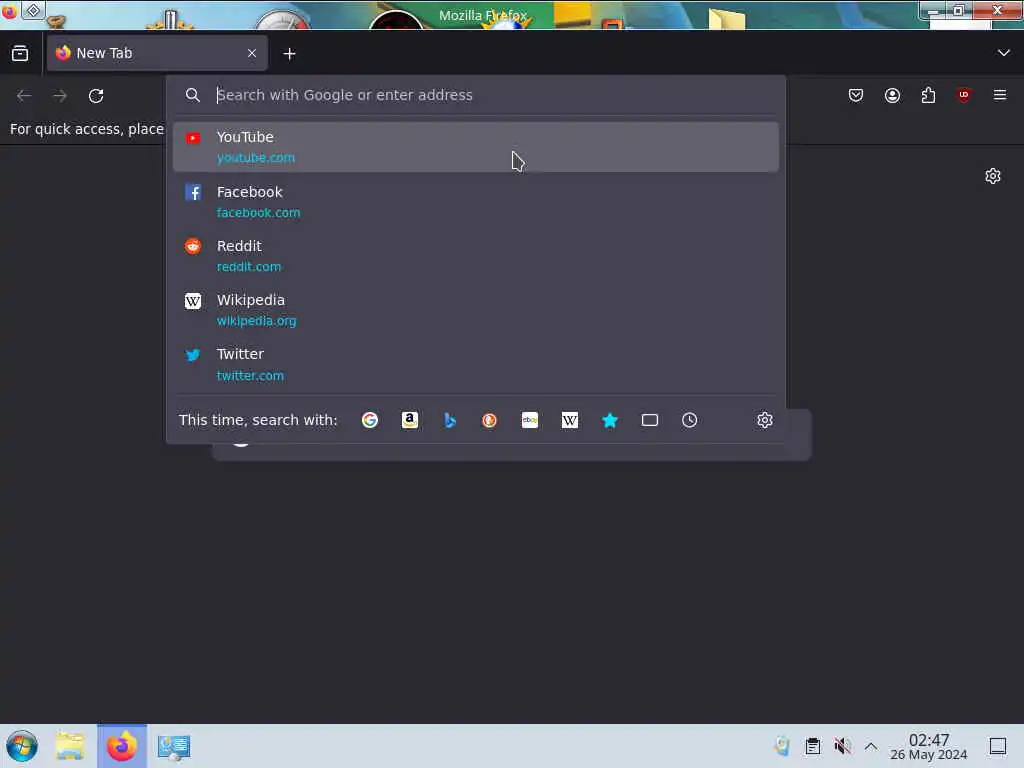
Task: Open the Windows Start menu
Action: 22,746
